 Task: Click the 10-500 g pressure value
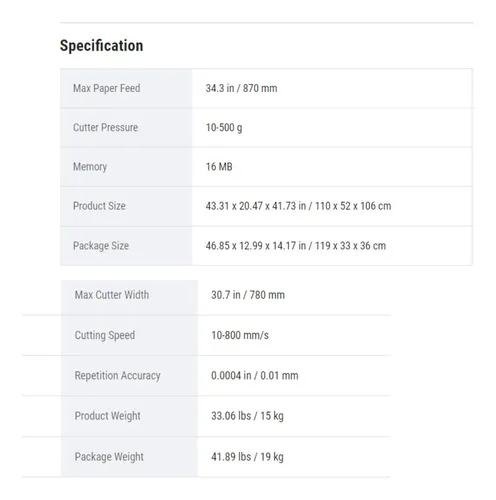224,128
